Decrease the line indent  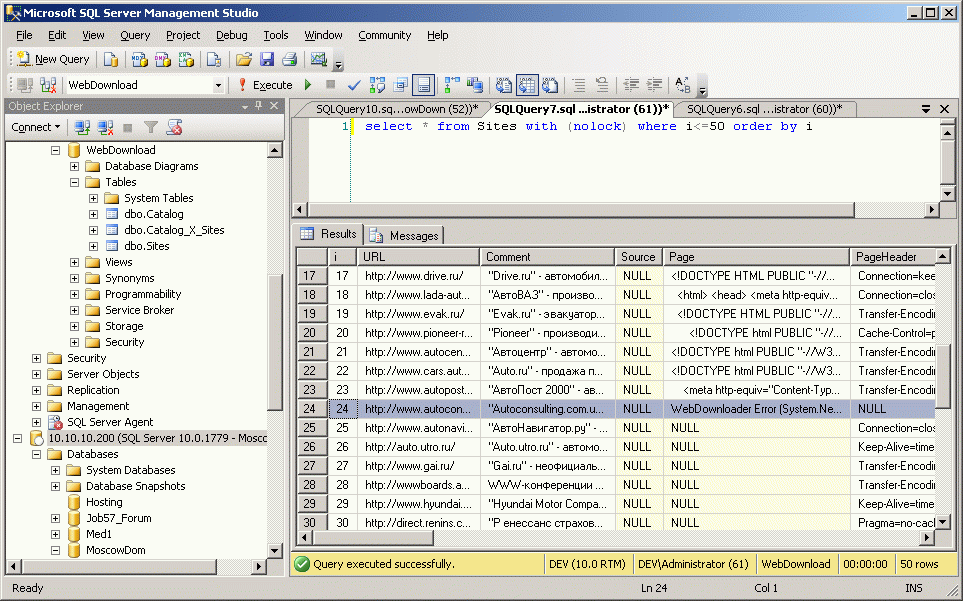[631, 85]
